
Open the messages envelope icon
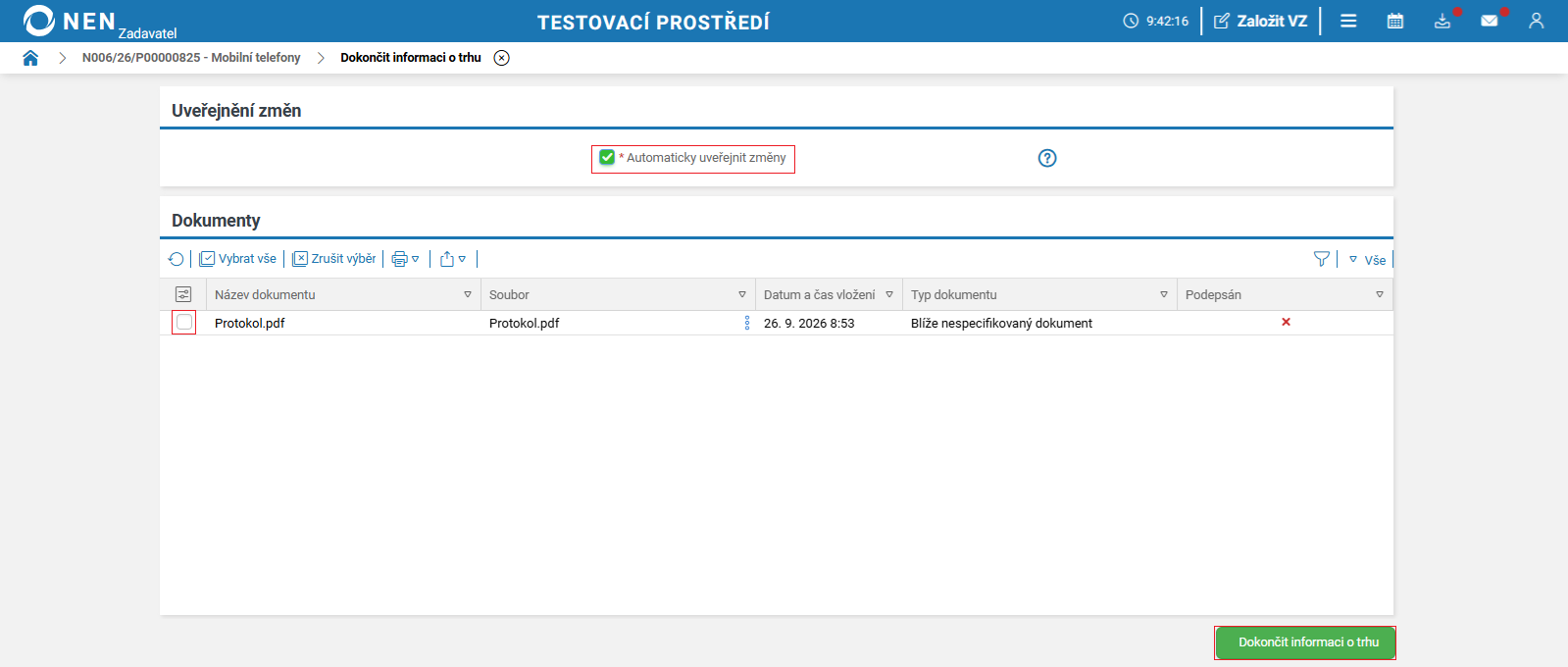point(1490,21)
